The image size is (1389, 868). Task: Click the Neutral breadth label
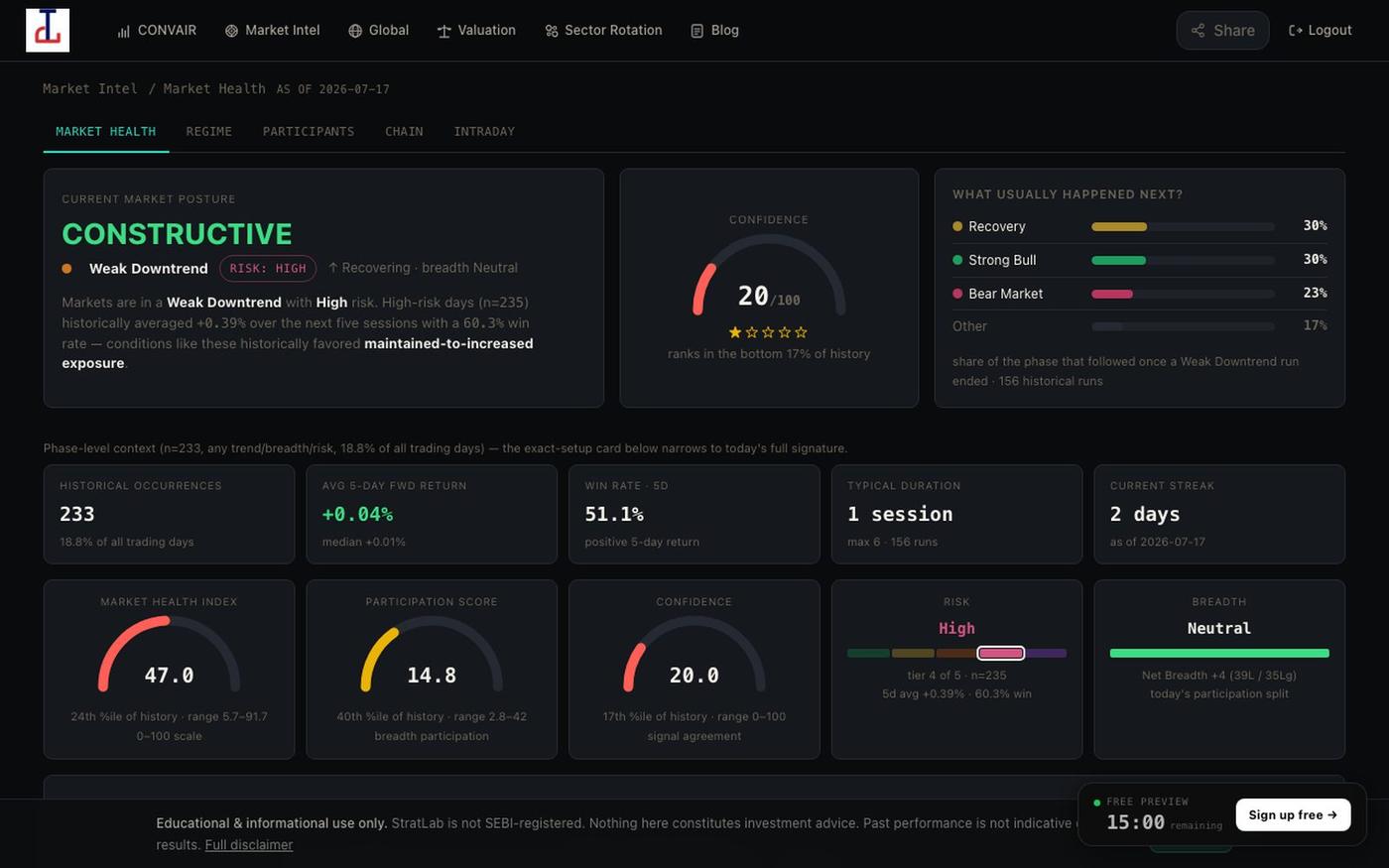pyautogui.click(x=1219, y=628)
